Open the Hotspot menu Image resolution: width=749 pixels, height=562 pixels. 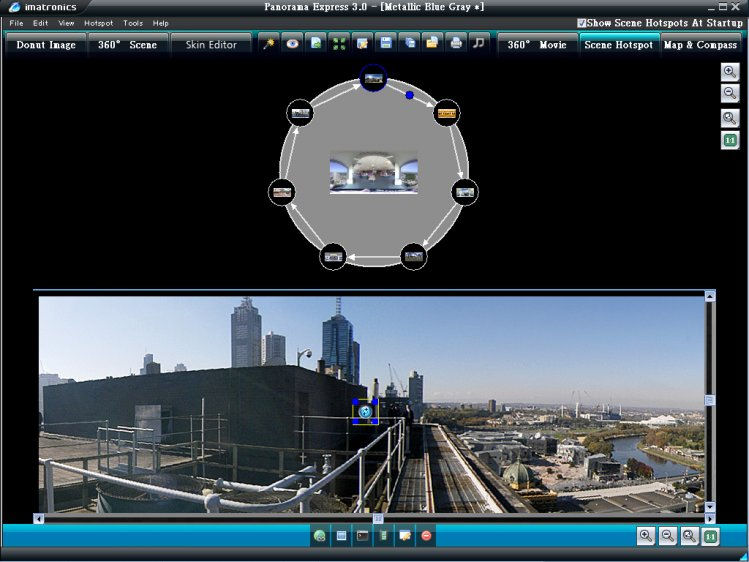(x=98, y=23)
